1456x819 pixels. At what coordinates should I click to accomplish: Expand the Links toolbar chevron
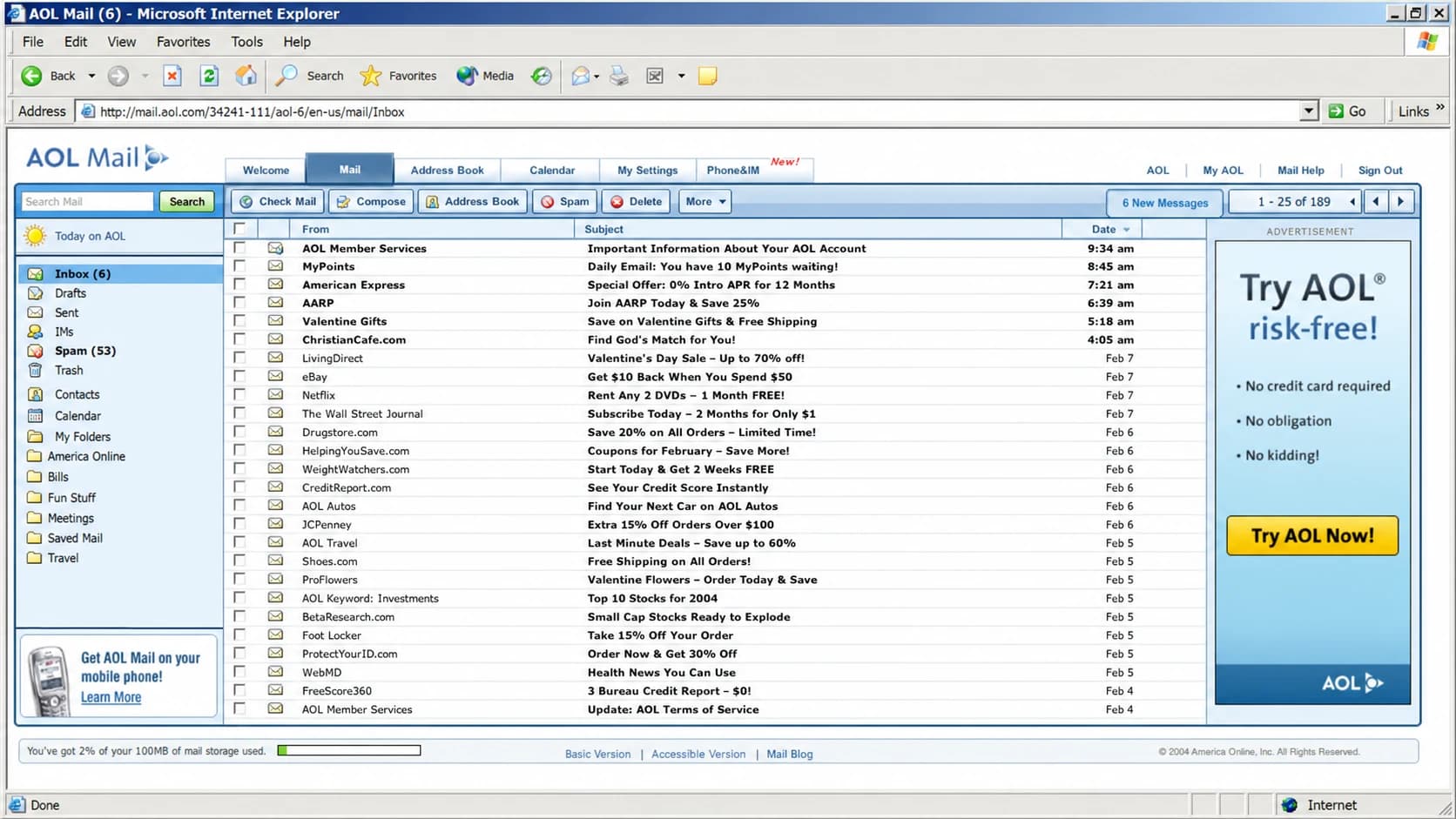click(x=1440, y=107)
